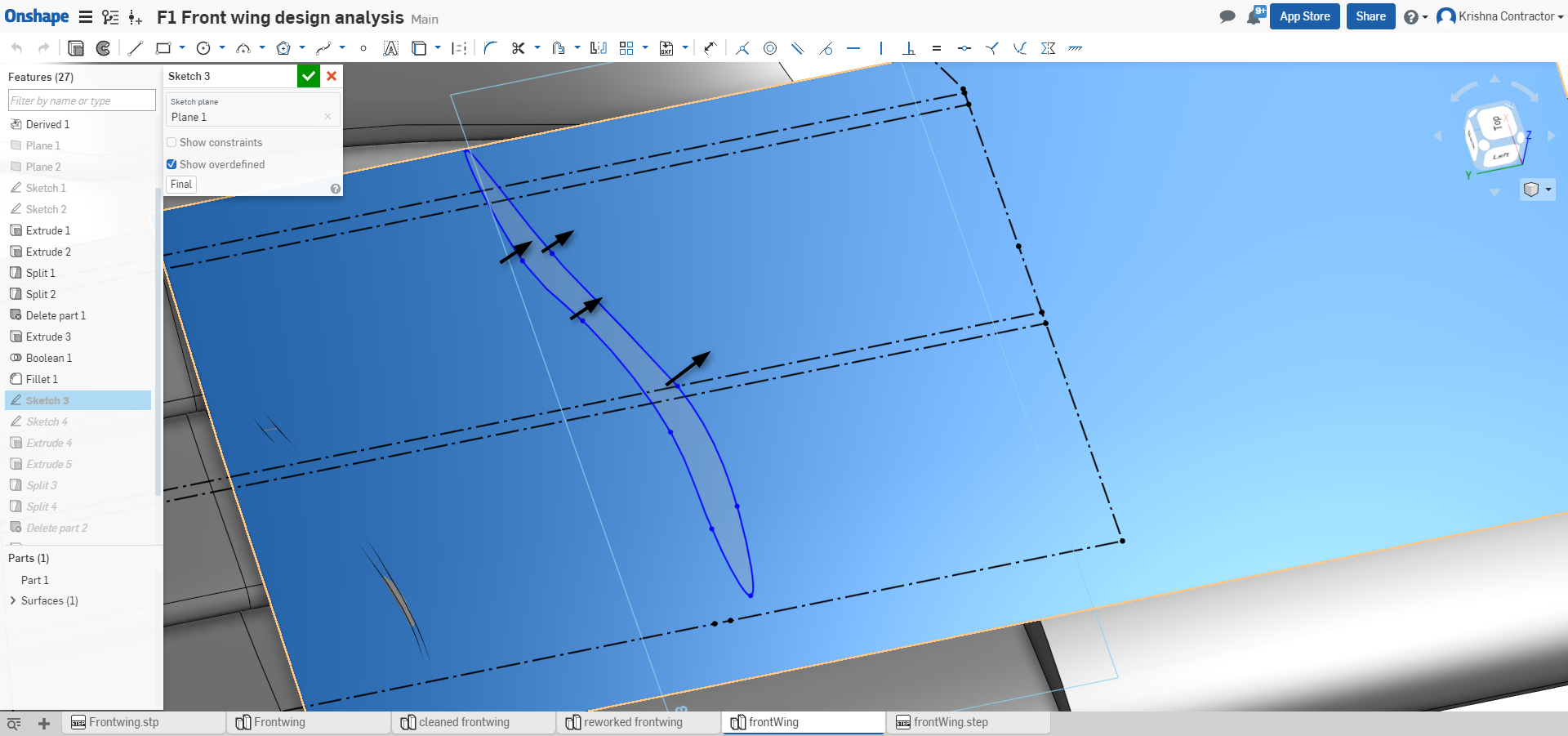Click the Share button
The width and height of the screenshot is (1568, 736).
coord(1370,16)
